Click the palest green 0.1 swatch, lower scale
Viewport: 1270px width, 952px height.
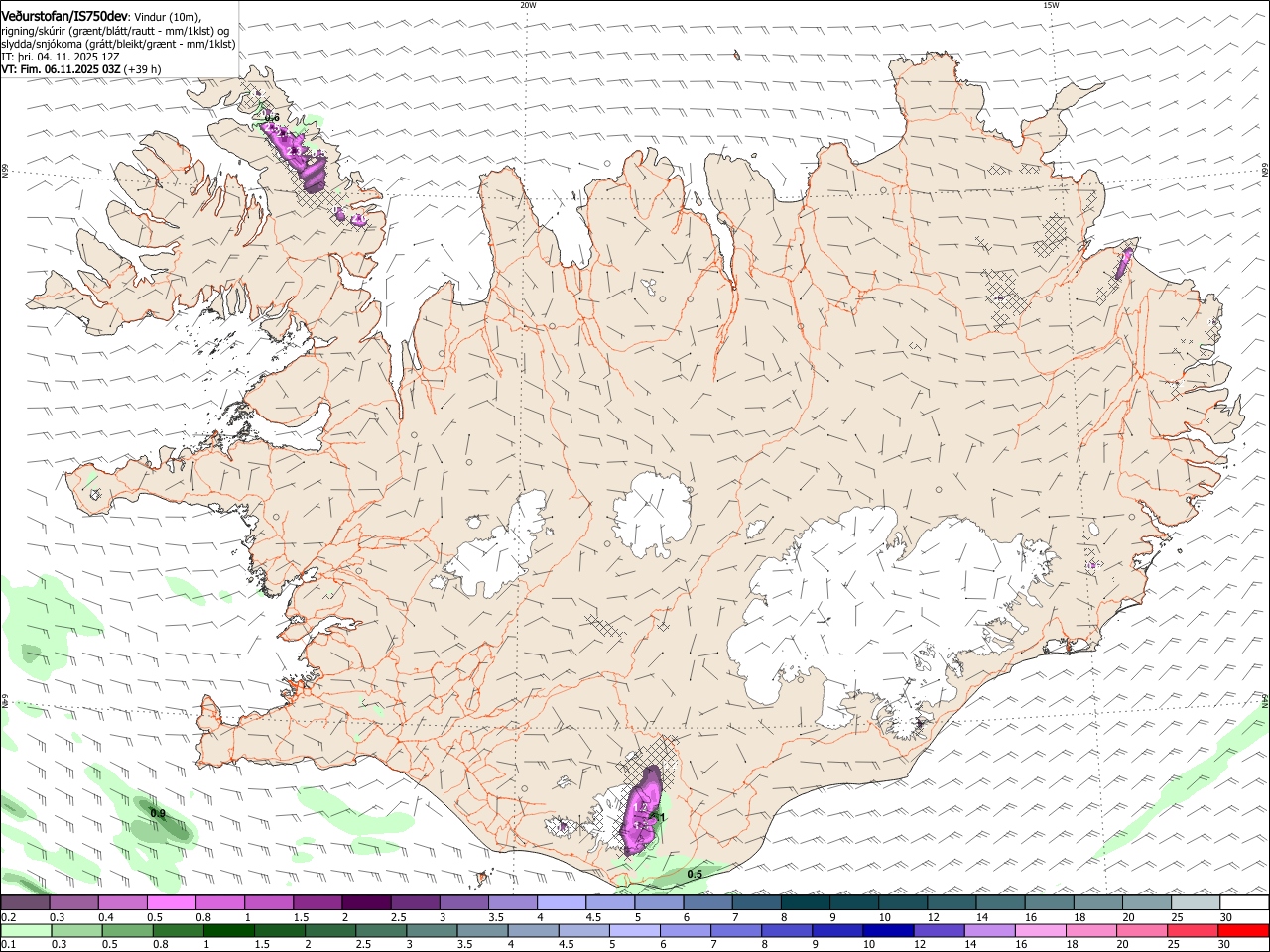[25, 930]
